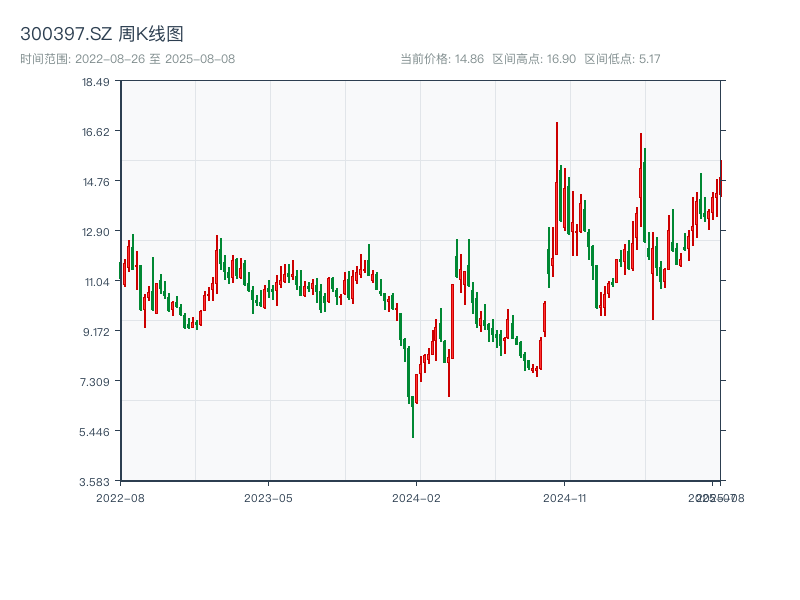Click the tallest red candle near 16.90 high
This screenshot has height=600, width=800.
(557, 188)
